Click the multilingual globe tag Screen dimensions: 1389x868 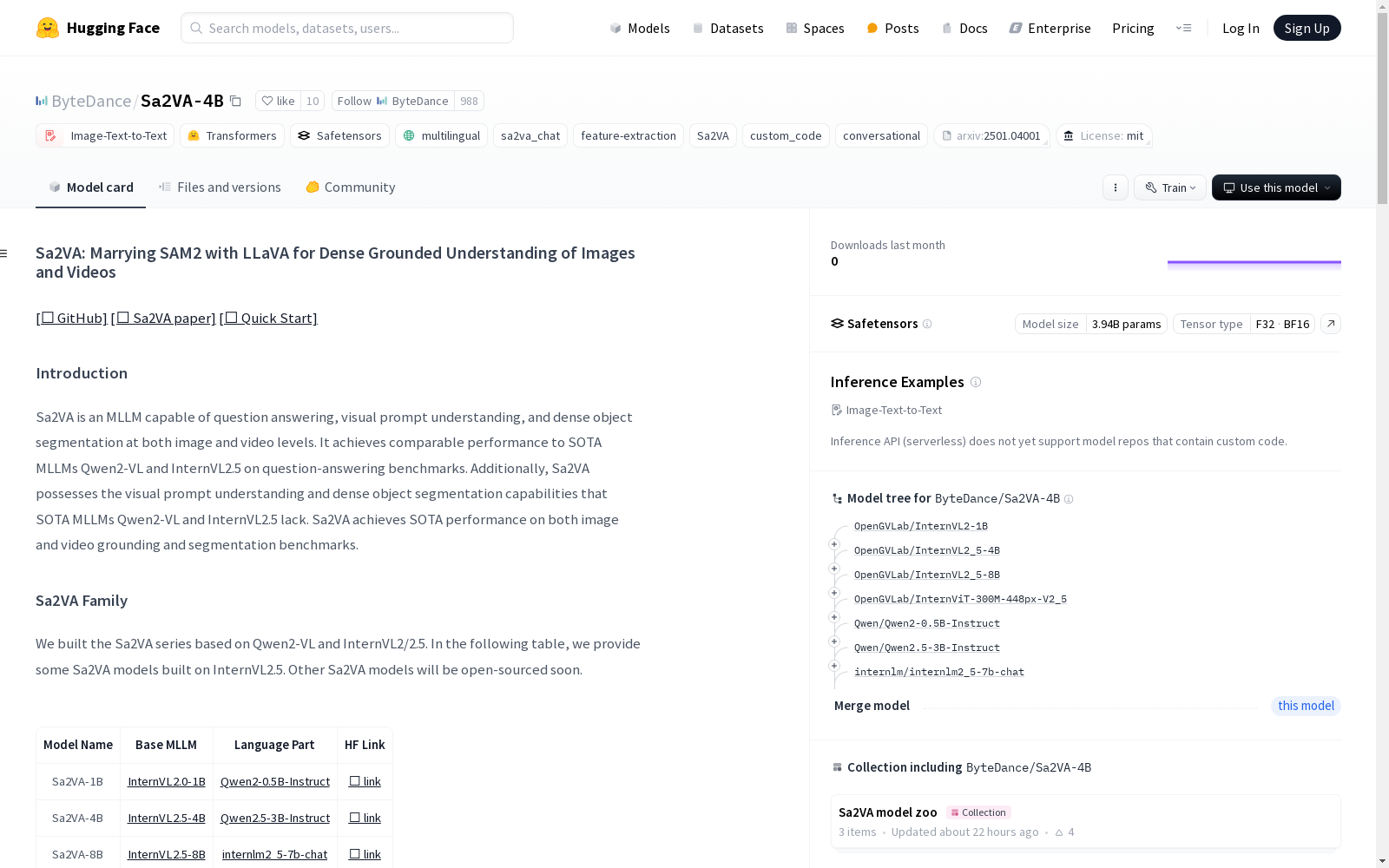pos(441,135)
